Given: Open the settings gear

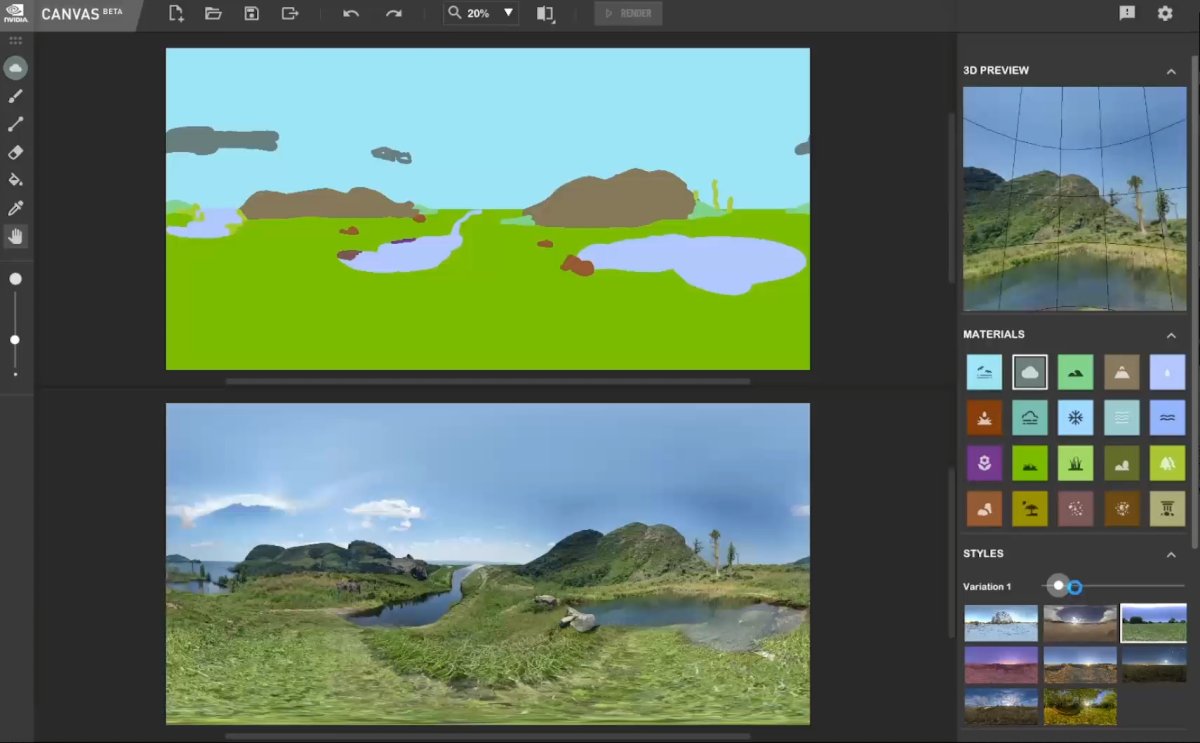Looking at the screenshot, I should [1165, 13].
